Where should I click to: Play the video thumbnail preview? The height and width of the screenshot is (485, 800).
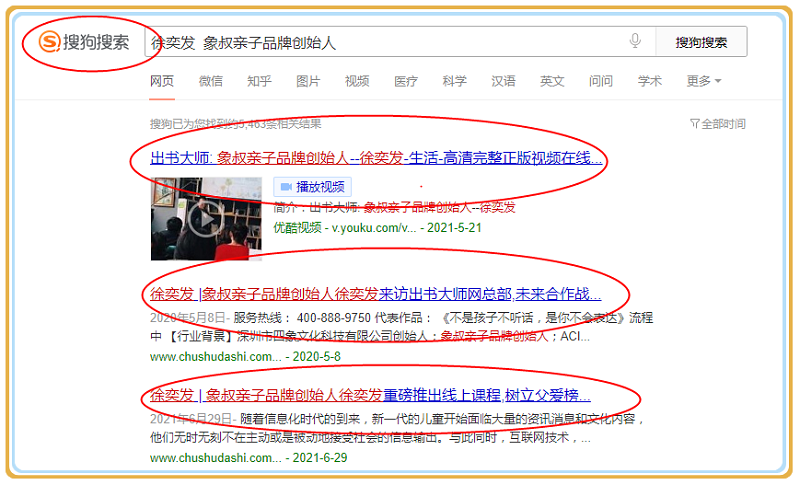pyautogui.click(x=205, y=219)
